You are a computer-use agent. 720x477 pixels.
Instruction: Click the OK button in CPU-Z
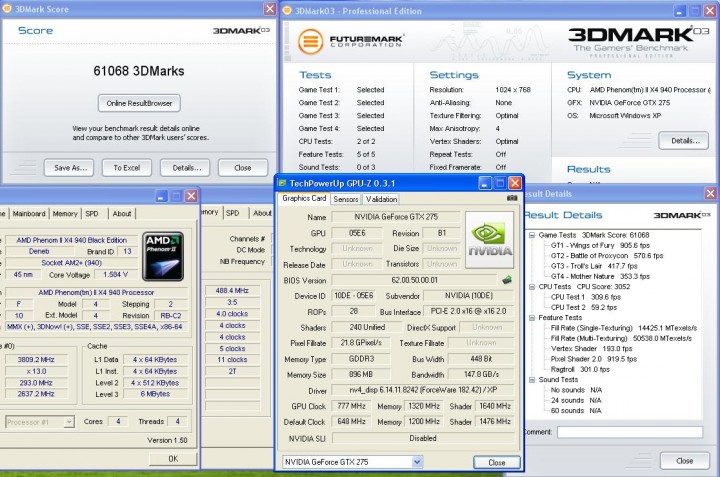click(173, 458)
